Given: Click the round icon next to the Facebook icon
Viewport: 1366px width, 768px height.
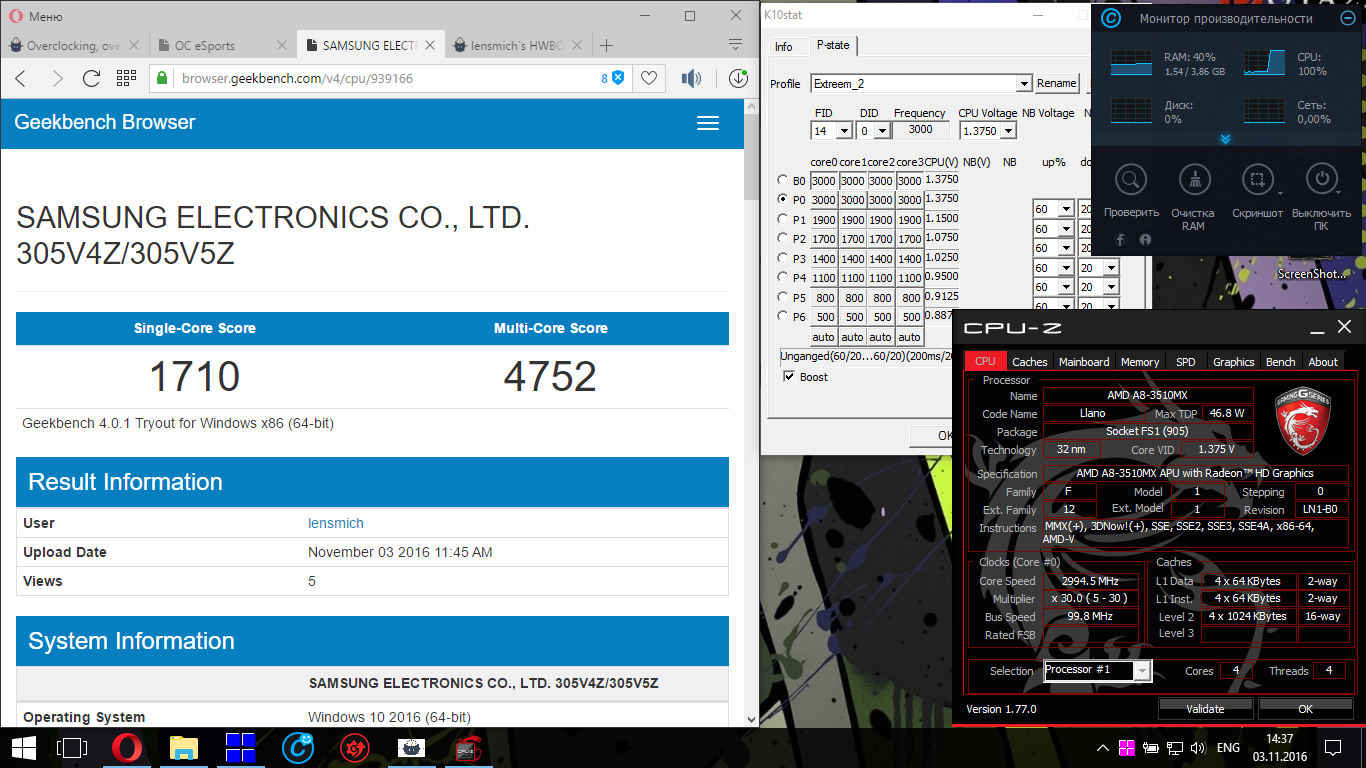Looking at the screenshot, I should click(1145, 240).
